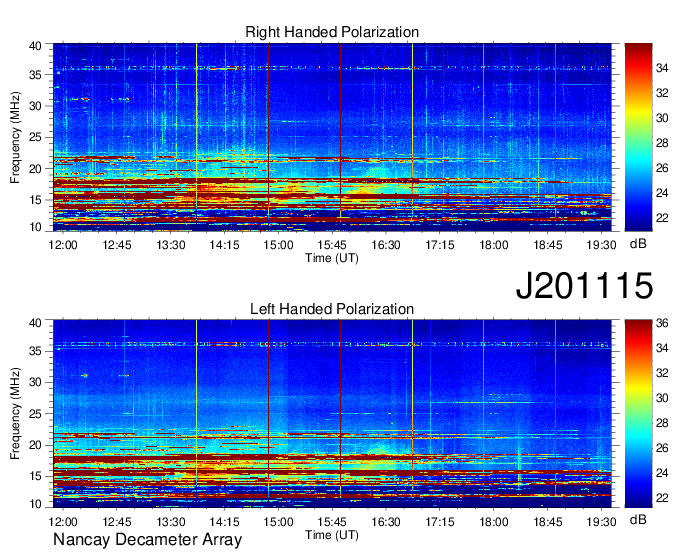680x552 pixels.
Task: Click the 20 MHz tick on the Right Handed plot
Action: pyautogui.click(x=36, y=169)
